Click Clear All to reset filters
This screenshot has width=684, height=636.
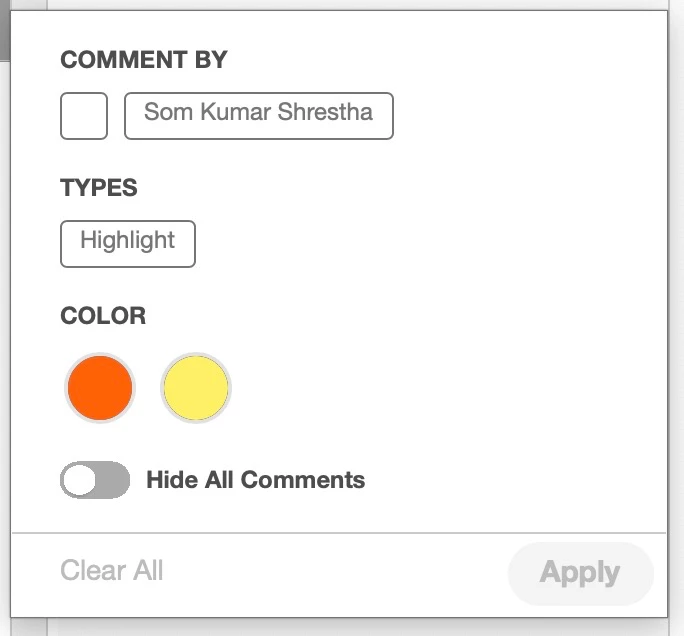(x=112, y=571)
